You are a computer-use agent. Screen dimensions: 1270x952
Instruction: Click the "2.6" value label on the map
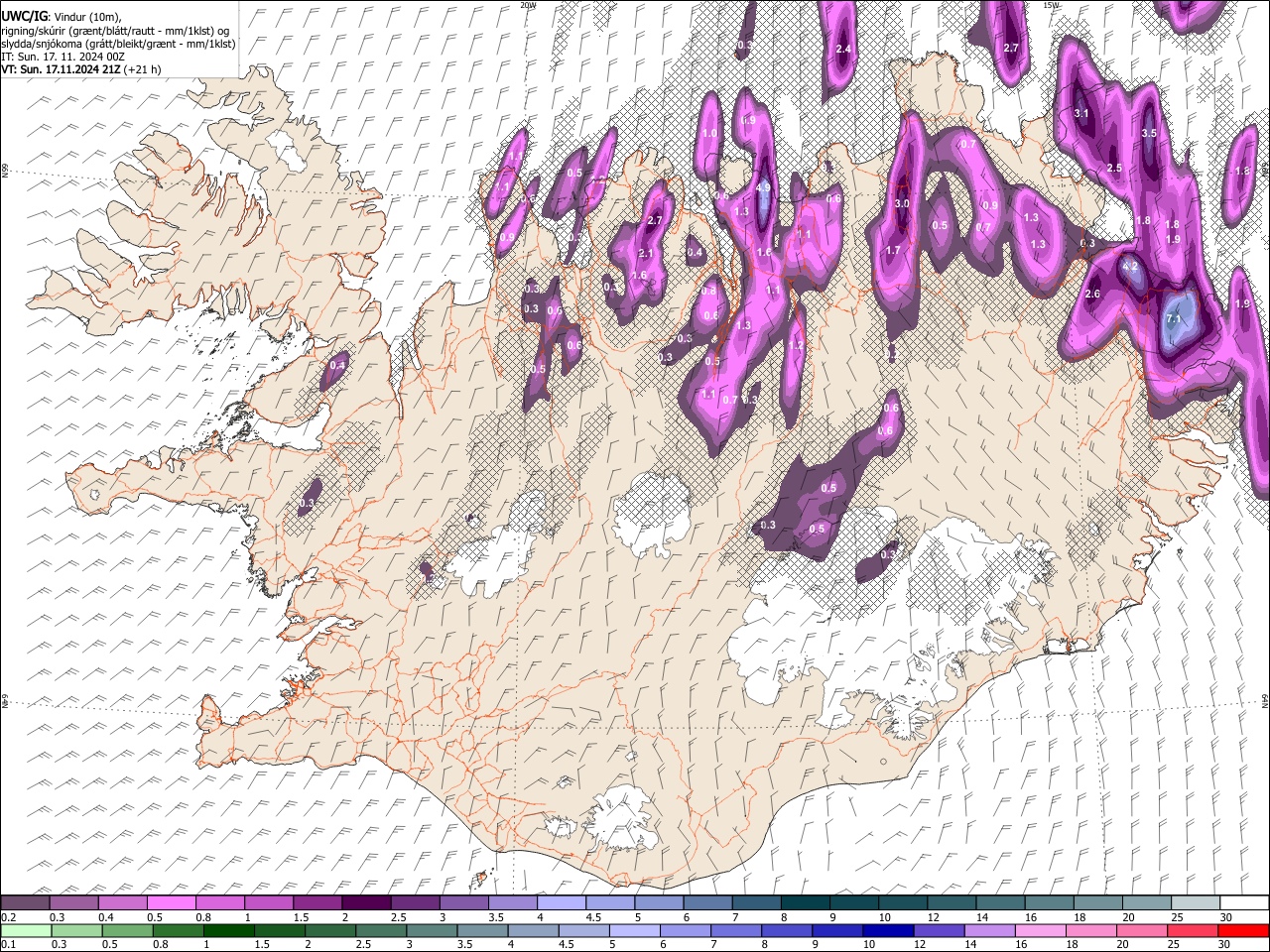coord(1093,294)
